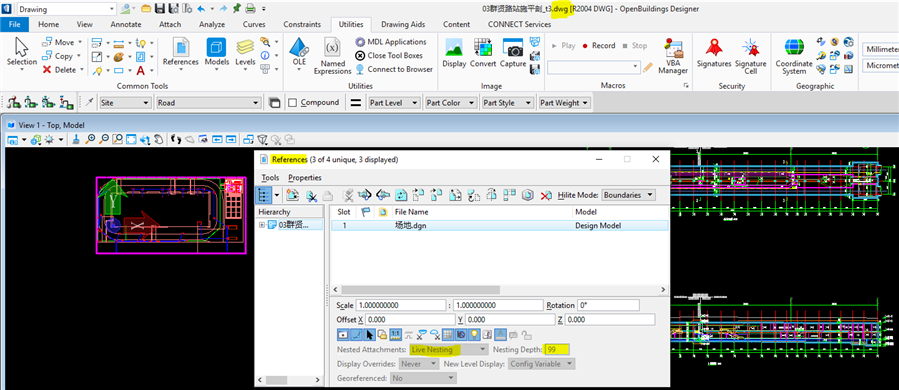
Task: Open the Site family dropdown
Action: click(124, 103)
